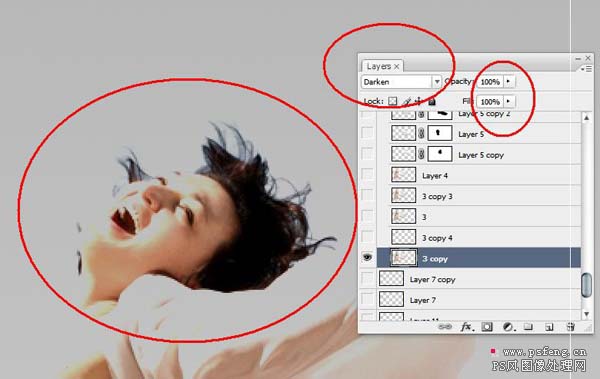Show the Layer 5 layer
This screenshot has width=600, height=379.
(x=367, y=133)
